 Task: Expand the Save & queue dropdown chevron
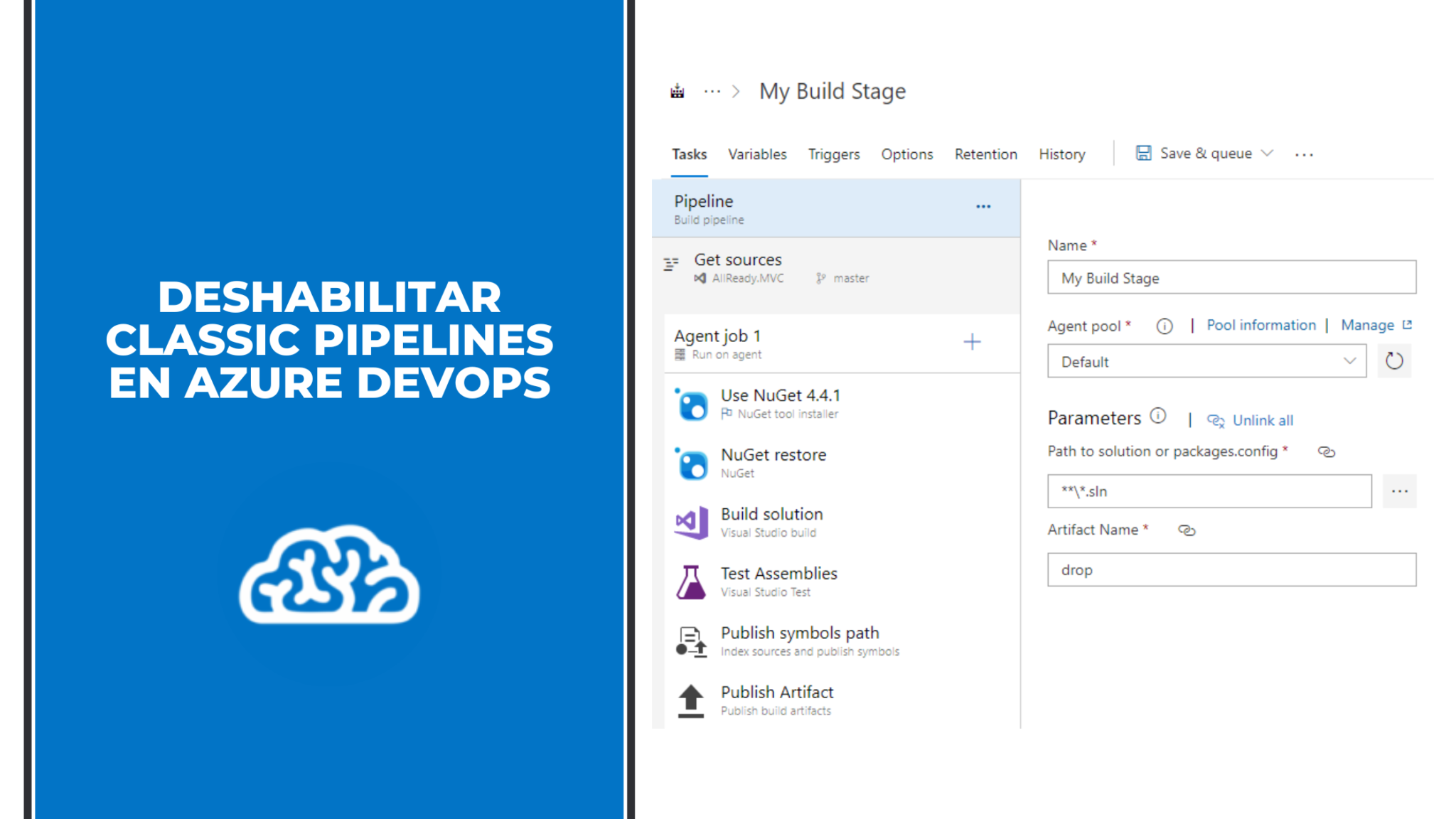click(1267, 153)
